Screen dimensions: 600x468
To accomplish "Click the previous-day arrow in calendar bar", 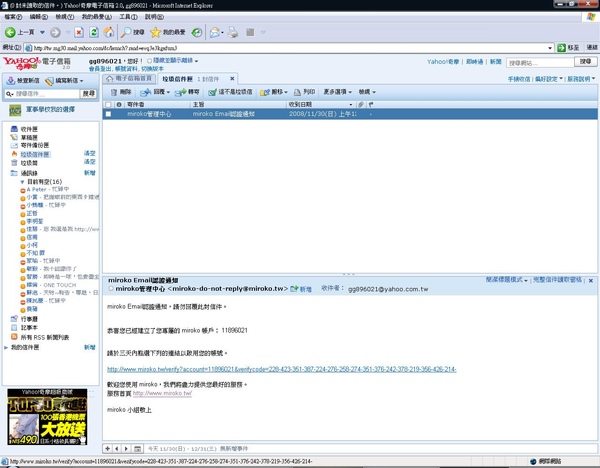I will (x=117, y=448).
